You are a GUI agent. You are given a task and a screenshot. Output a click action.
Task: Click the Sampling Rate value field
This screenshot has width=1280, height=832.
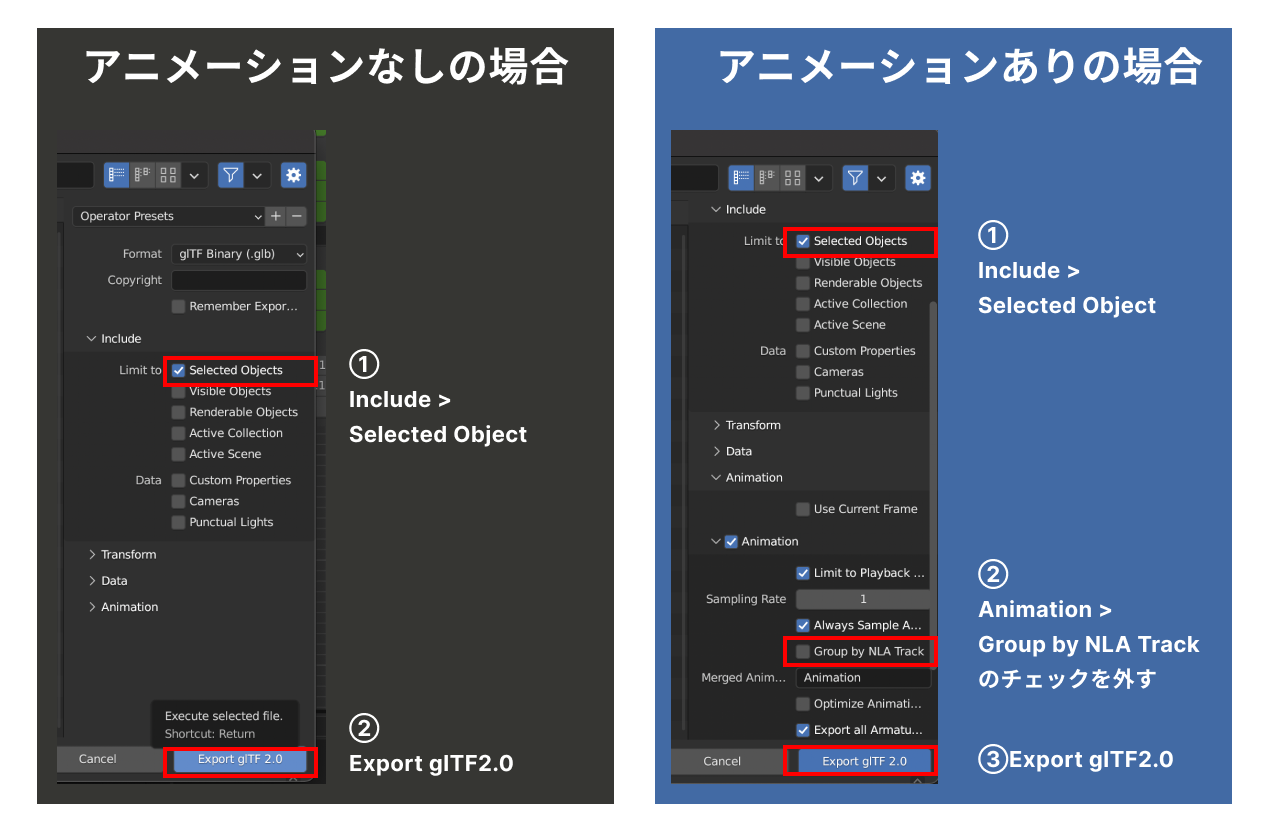(862, 599)
